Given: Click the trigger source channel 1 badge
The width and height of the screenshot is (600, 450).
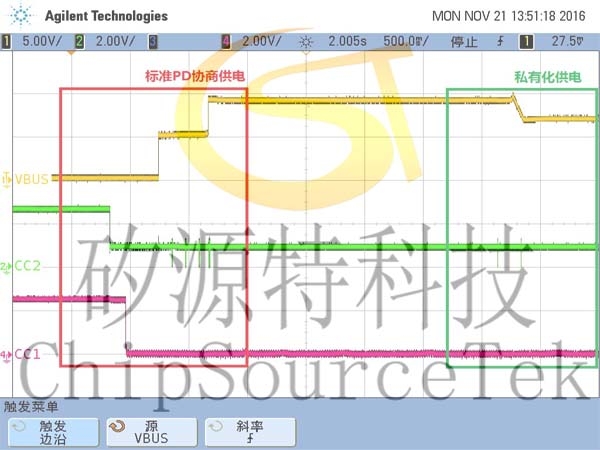Looking at the screenshot, I should coord(526,41).
